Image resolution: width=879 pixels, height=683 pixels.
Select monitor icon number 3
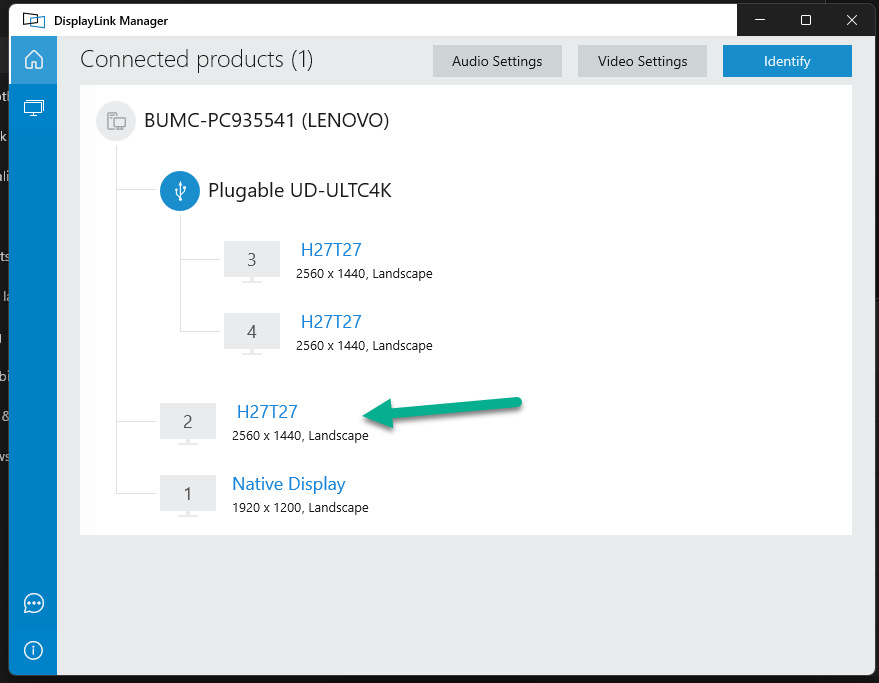point(251,260)
